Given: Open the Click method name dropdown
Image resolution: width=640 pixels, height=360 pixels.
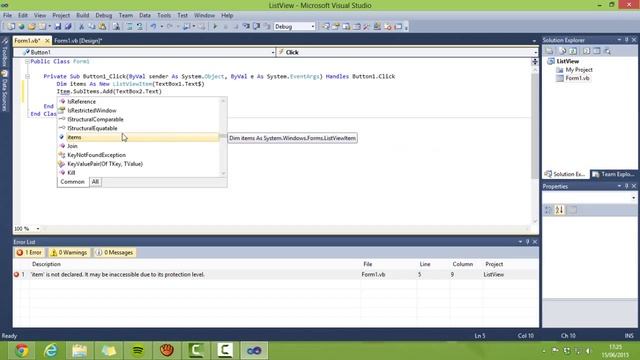Looking at the screenshot, I should coord(535,52).
